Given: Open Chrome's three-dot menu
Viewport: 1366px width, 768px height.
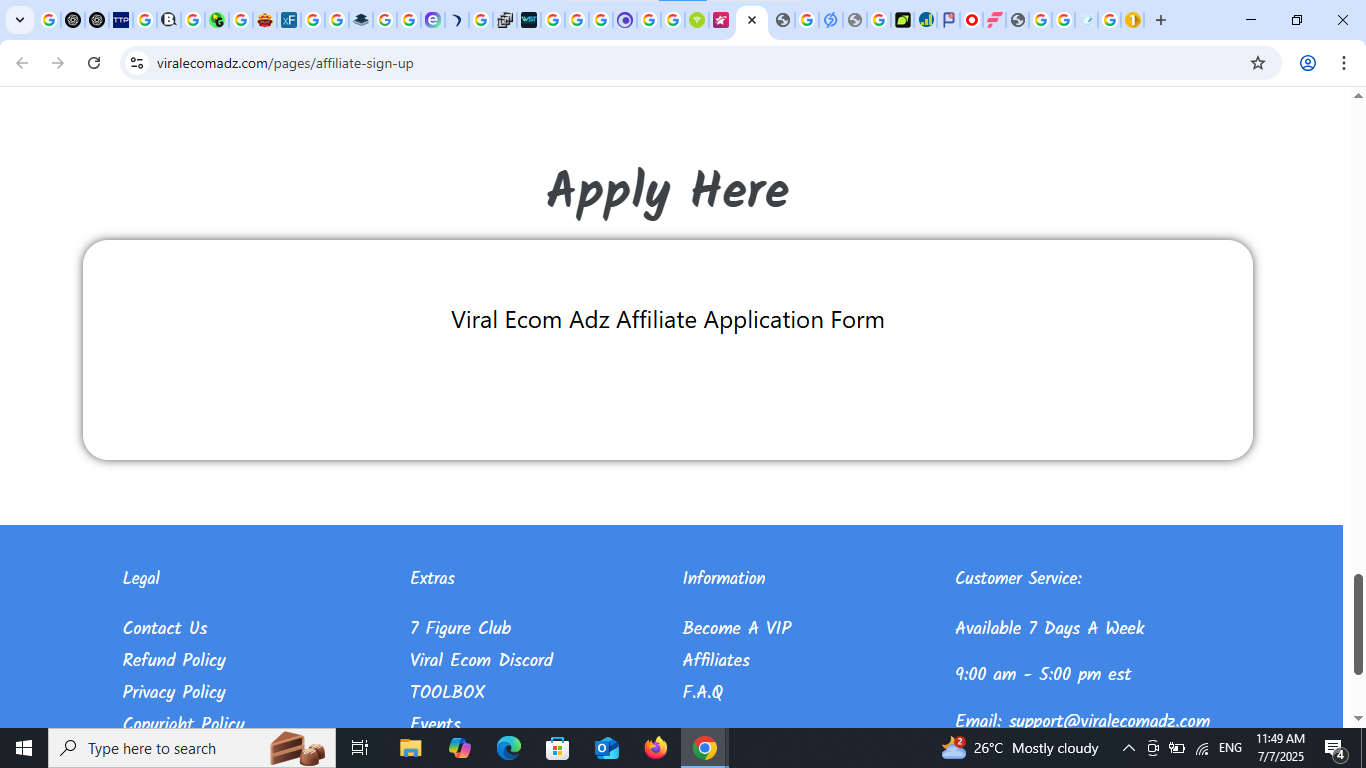Looking at the screenshot, I should click(1344, 63).
